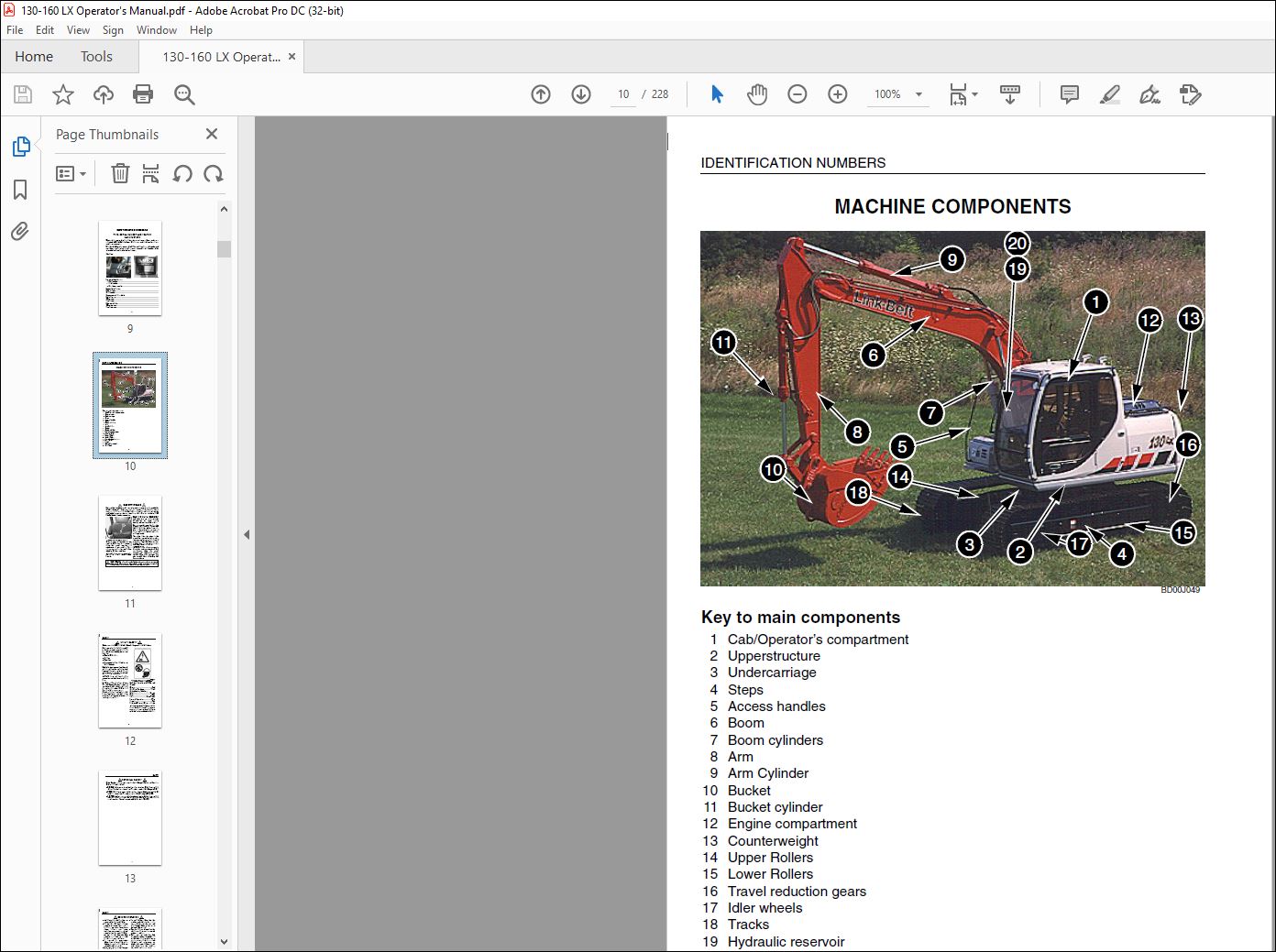This screenshot has width=1276, height=952.
Task: Print the document with the printer icon
Action: click(143, 94)
